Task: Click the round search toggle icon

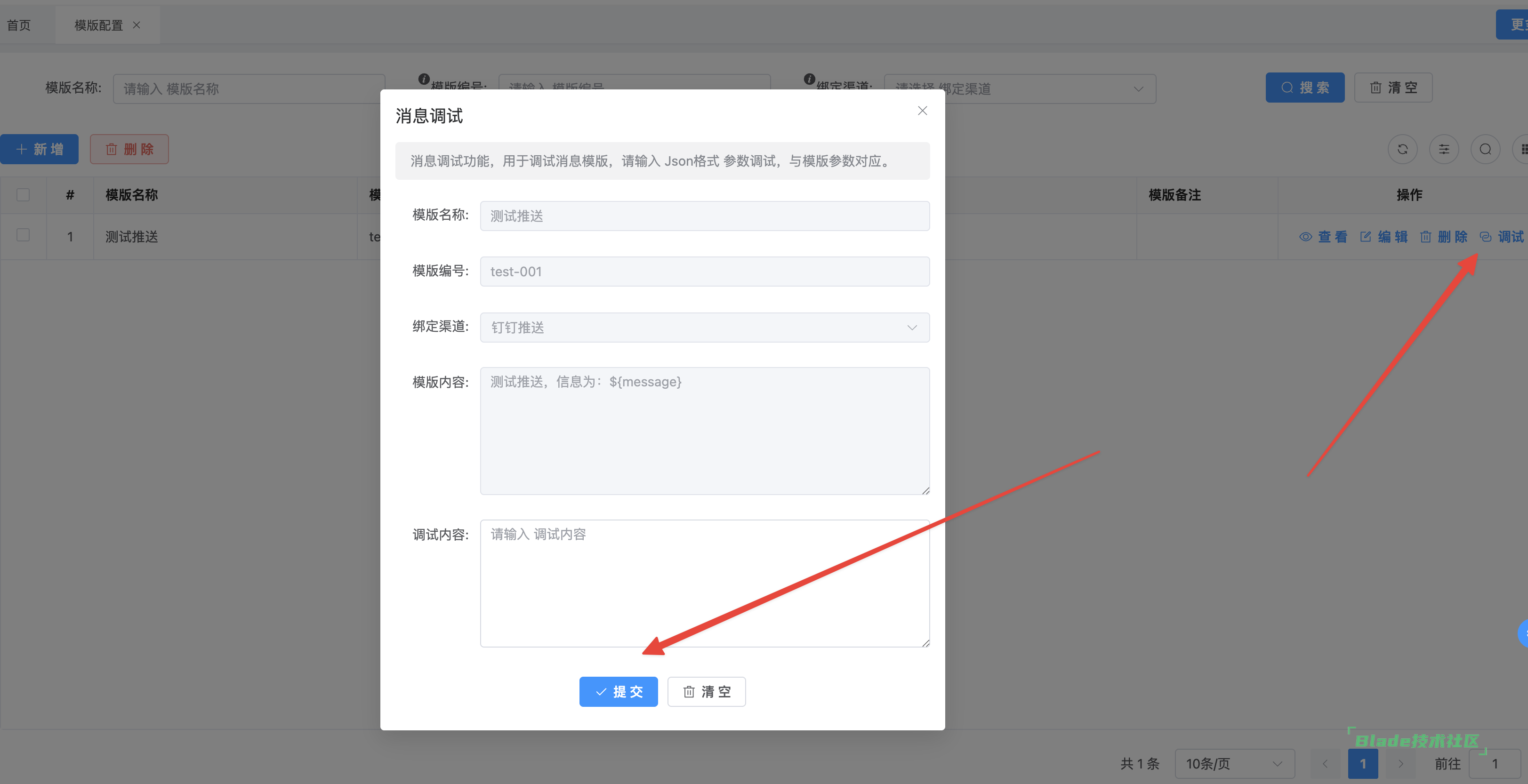Action: (x=1485, y=150)
